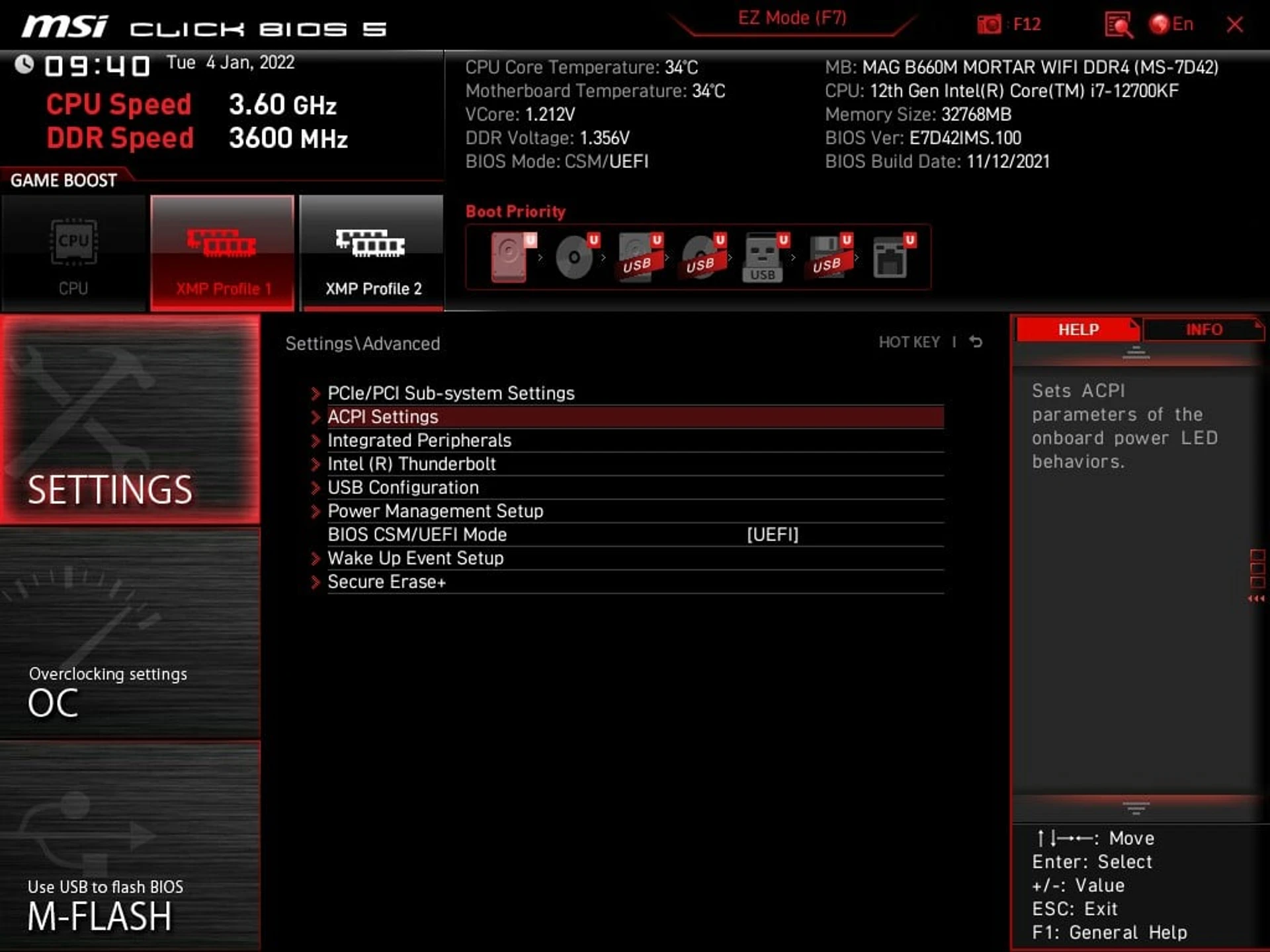This screenshot has width=1270, height=952.
Task: Expand Wake Up Event Setup submenu
Action: point(635,559)
